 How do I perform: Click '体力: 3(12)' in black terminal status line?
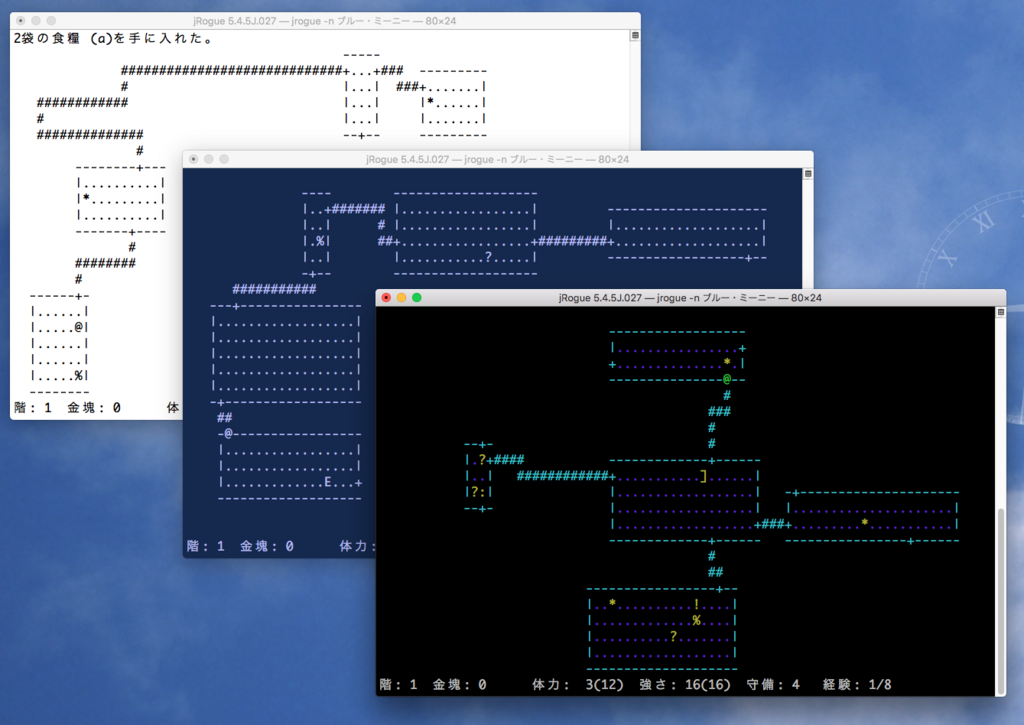tap(577, 685)
